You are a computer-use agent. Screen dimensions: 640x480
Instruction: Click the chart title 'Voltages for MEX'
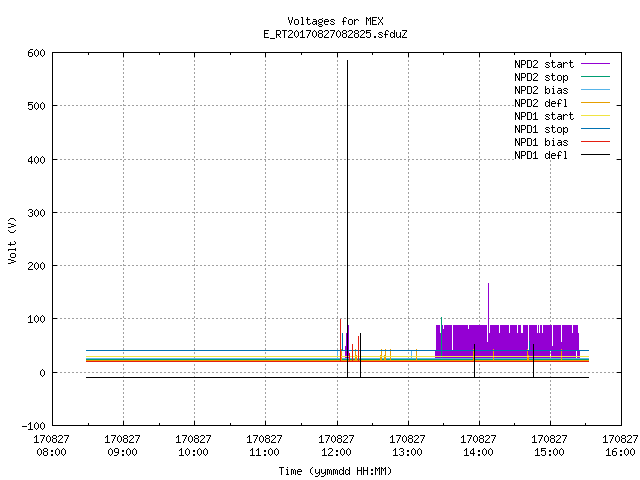(x=335, y=21)
